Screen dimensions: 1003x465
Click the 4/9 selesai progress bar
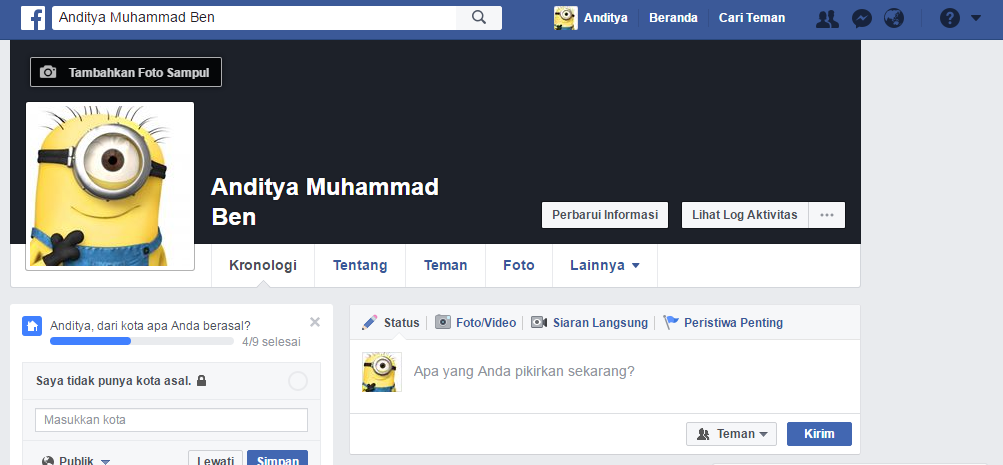click(x=141, y=342)
